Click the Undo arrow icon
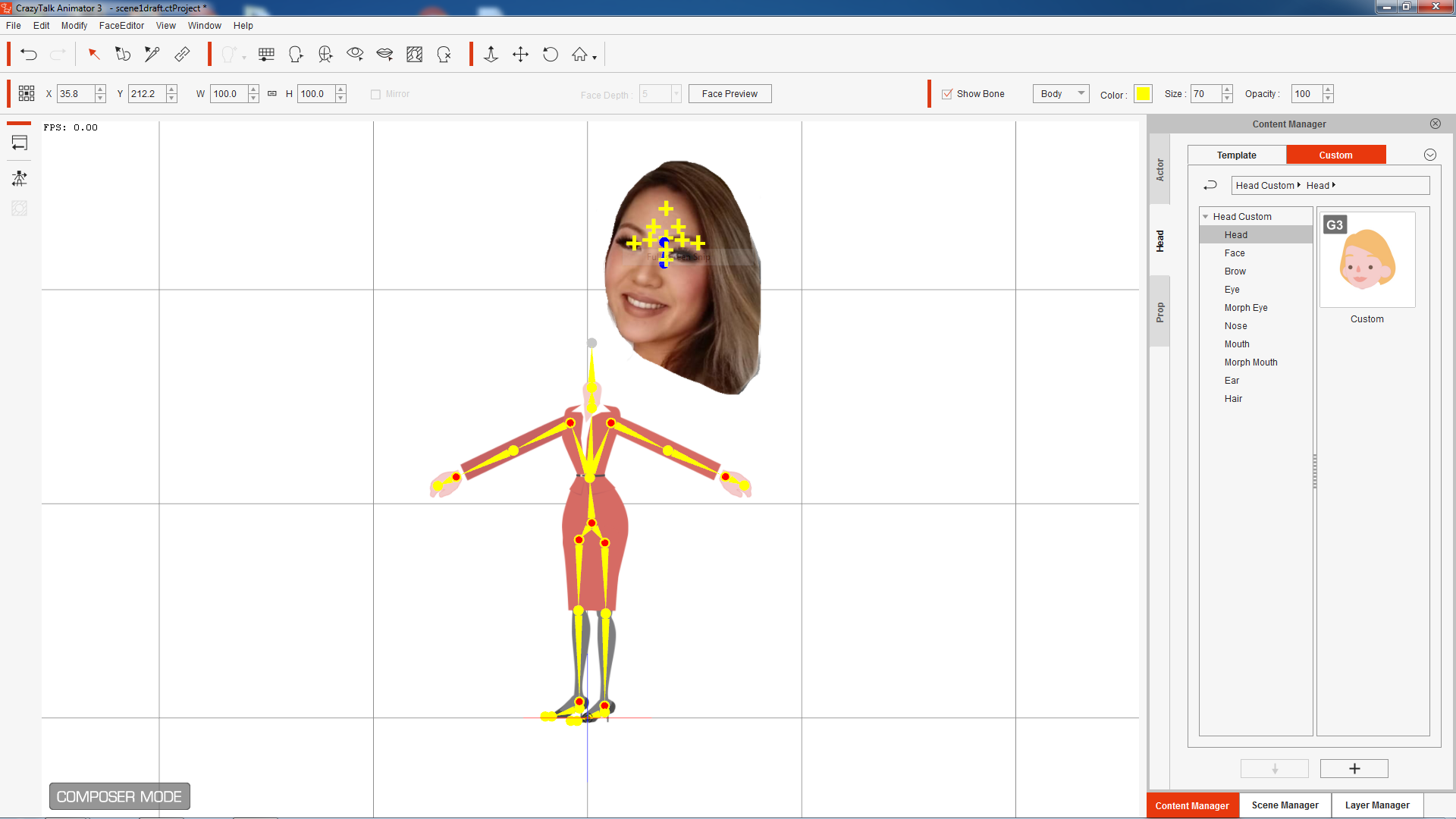This screenshot has height=819, width=1456. [x=29, y=55]
